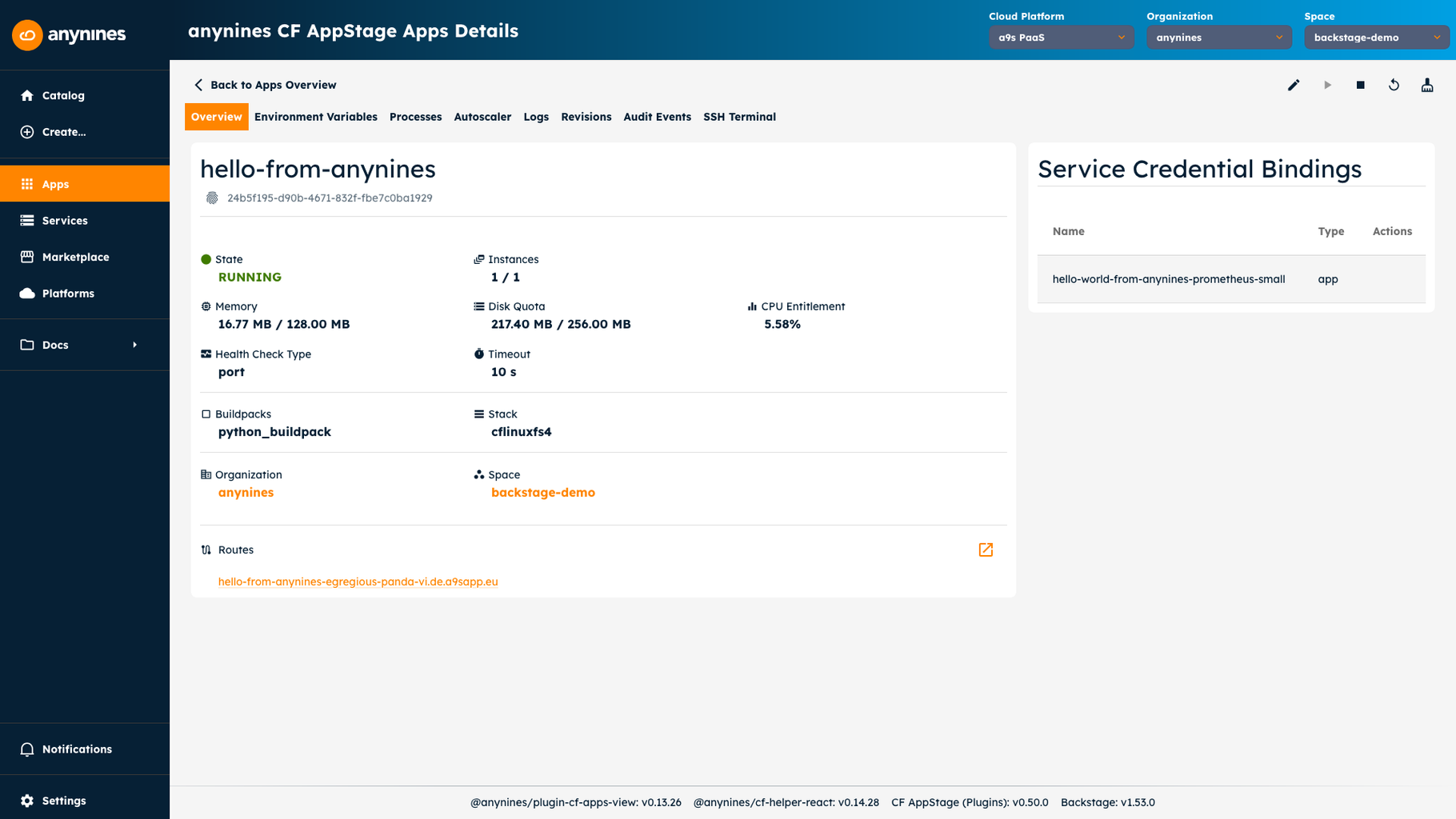Click the Memory usage value

coord(284,325)
